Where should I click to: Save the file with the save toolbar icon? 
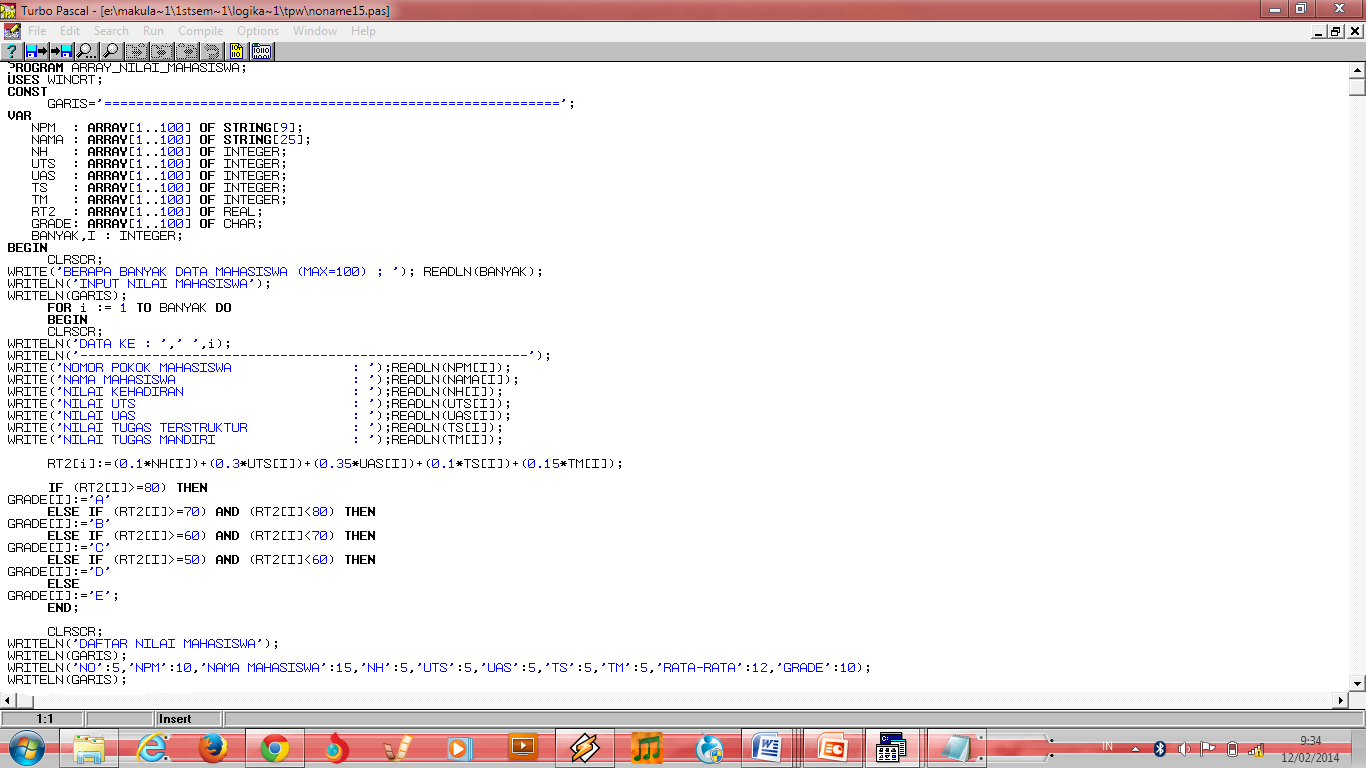[x=59, y=51]
